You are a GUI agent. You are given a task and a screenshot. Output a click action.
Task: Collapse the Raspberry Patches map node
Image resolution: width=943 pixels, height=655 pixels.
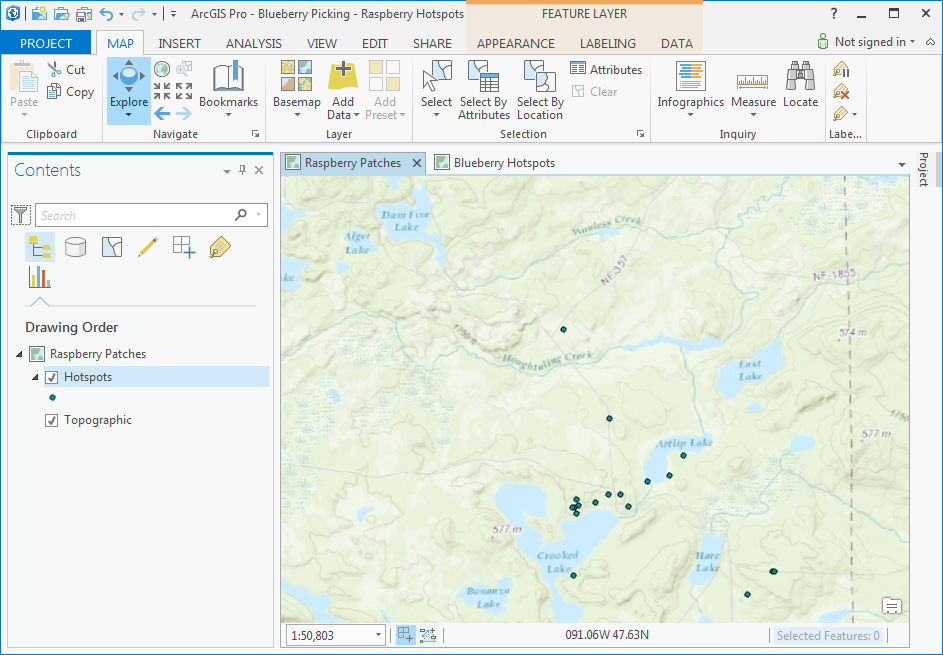coord(19,354)
